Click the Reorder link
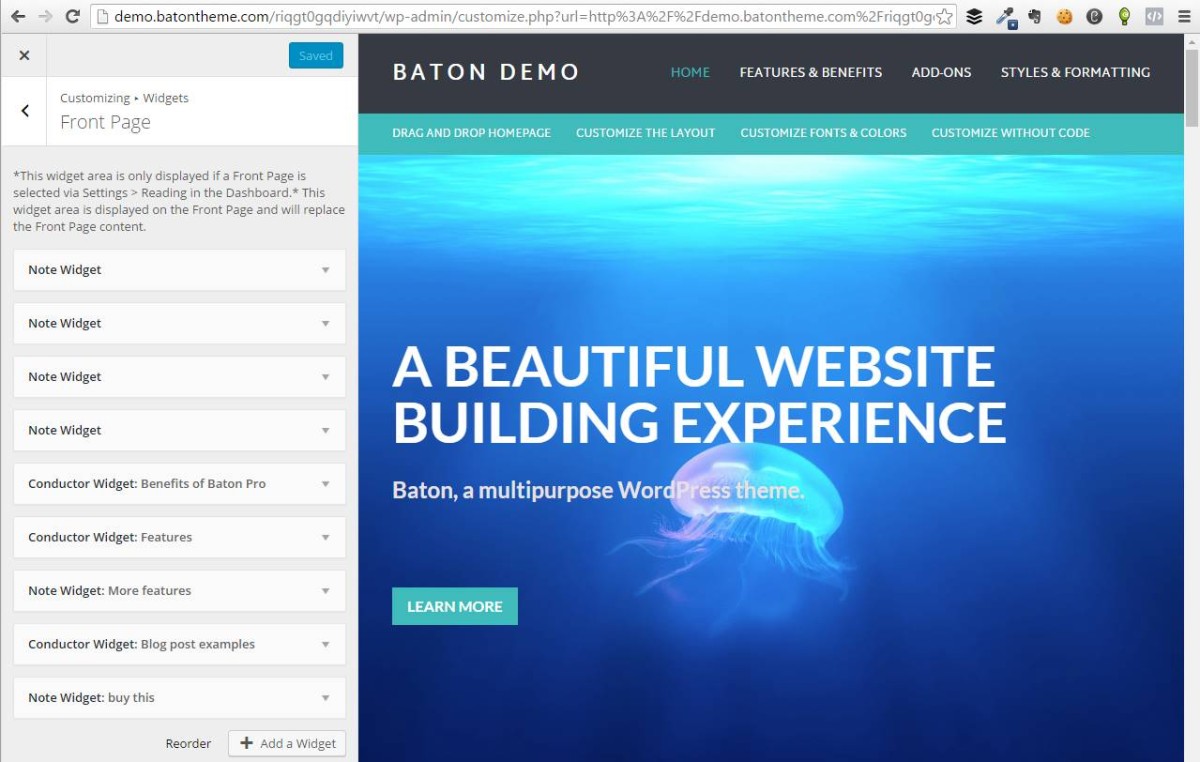Viewport: 1200px width, 762px height. click(x=188, y=743)
